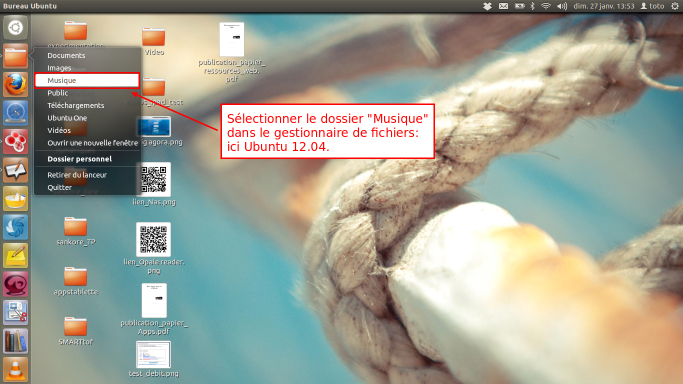Screen dimensions: 683x384
Task: Launch Firefox from the launcher
Action: coord(15,84)
